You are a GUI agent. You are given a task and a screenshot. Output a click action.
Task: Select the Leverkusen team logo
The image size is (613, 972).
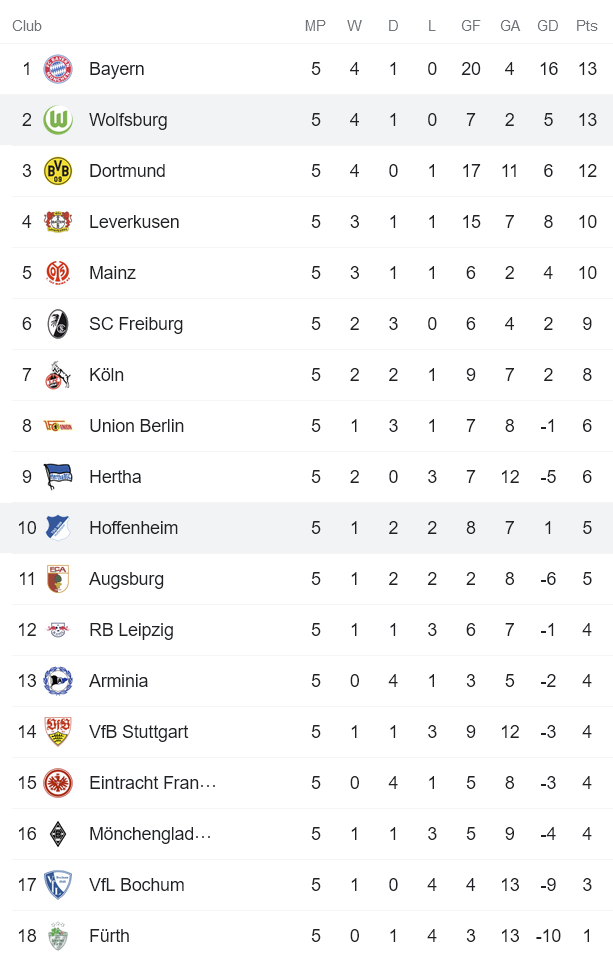(x=58, y=222)
